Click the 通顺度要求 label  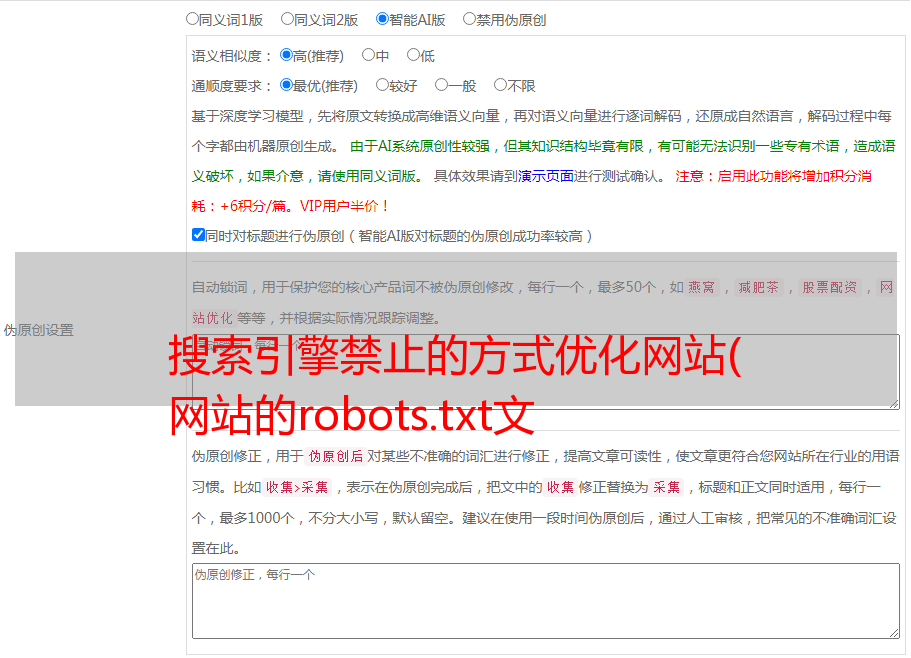tap(232, 87)
